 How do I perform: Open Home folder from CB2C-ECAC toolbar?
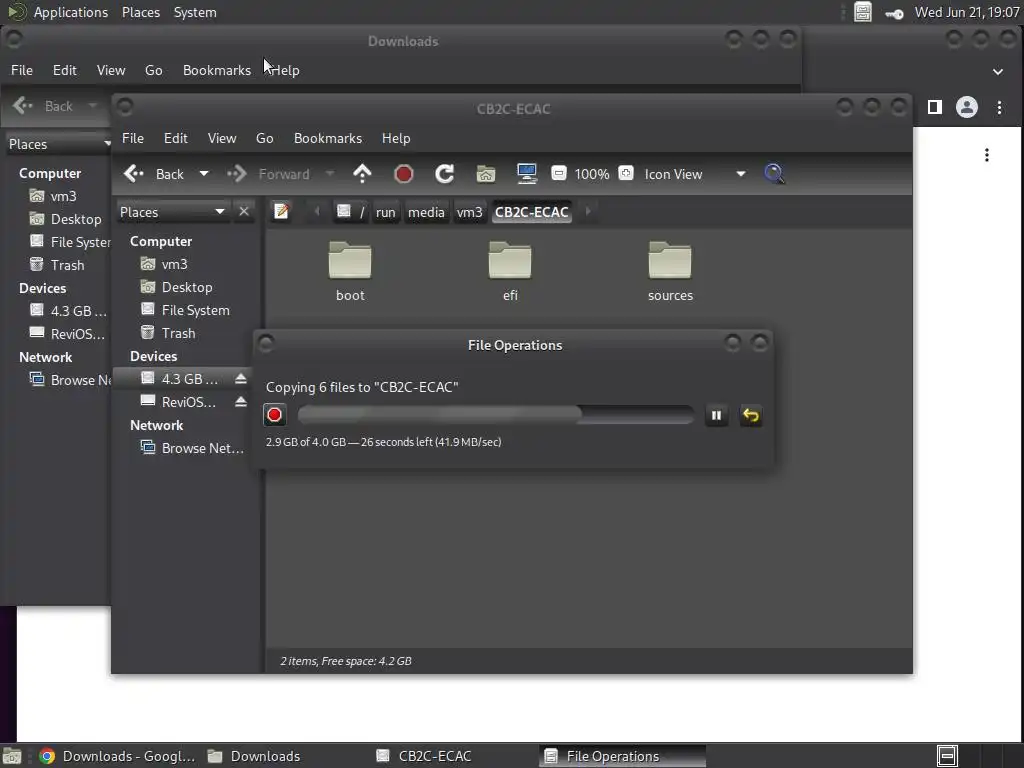coord(486,174)
